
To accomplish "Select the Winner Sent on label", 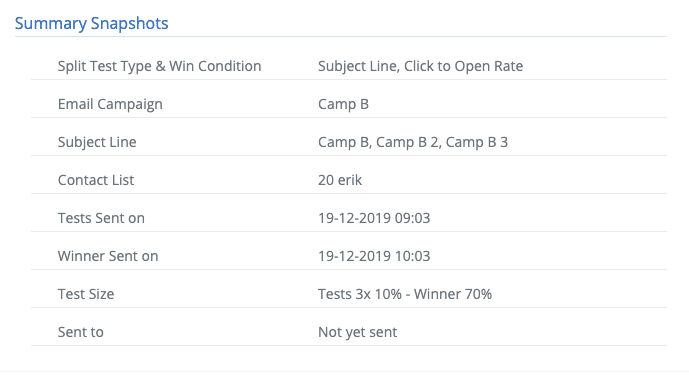I will 108,256.
